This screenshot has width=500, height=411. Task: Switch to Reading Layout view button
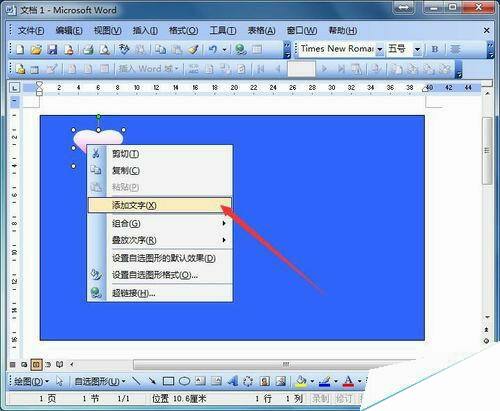point(60,364)
